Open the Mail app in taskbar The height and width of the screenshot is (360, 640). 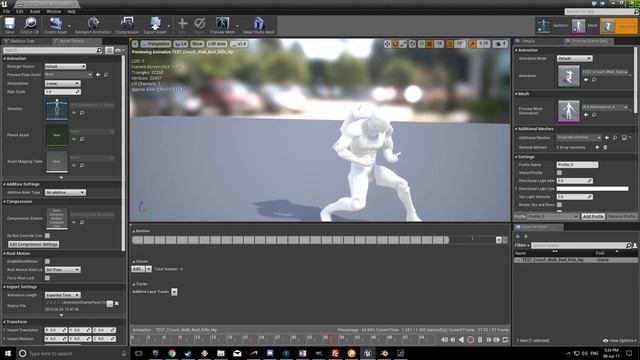[237, 353]
